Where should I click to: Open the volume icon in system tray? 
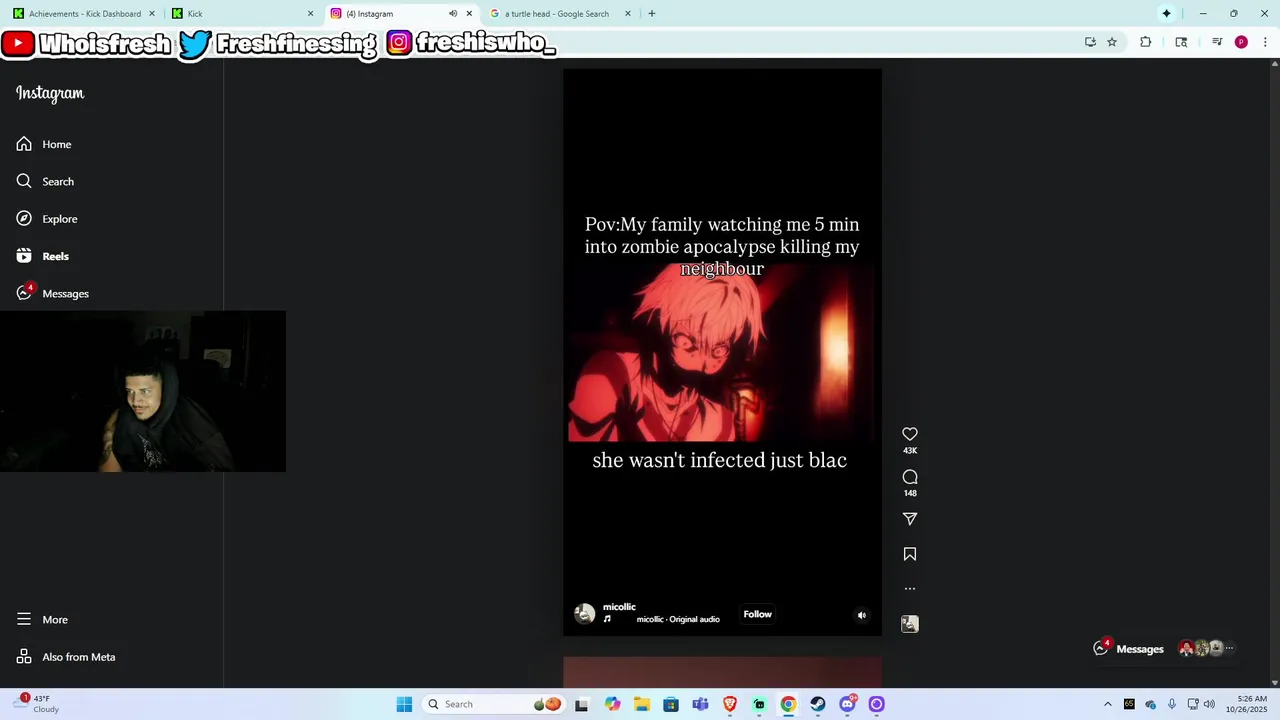[x=1209, y=704]
